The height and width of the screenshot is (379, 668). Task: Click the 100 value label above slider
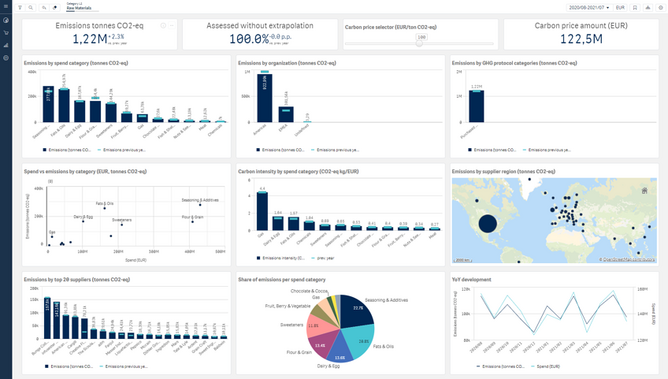tap(421, 37)
